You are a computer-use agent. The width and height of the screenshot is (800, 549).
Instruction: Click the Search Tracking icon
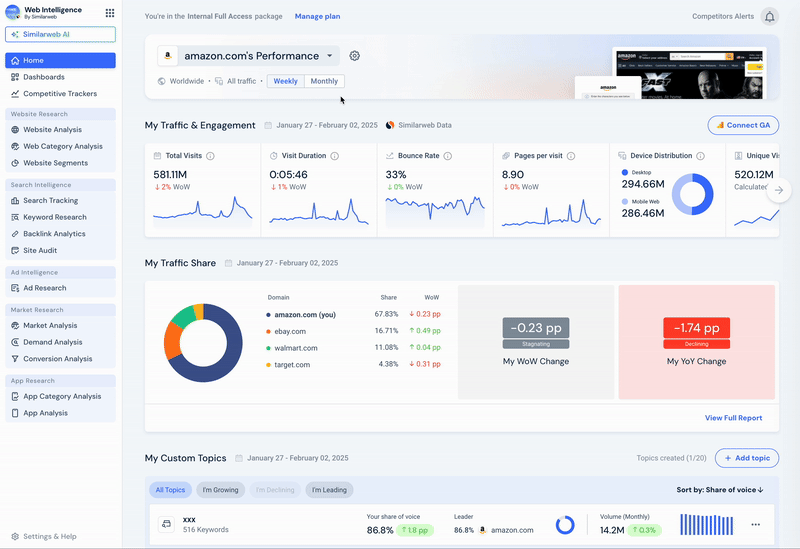click(x=15, y=201)
